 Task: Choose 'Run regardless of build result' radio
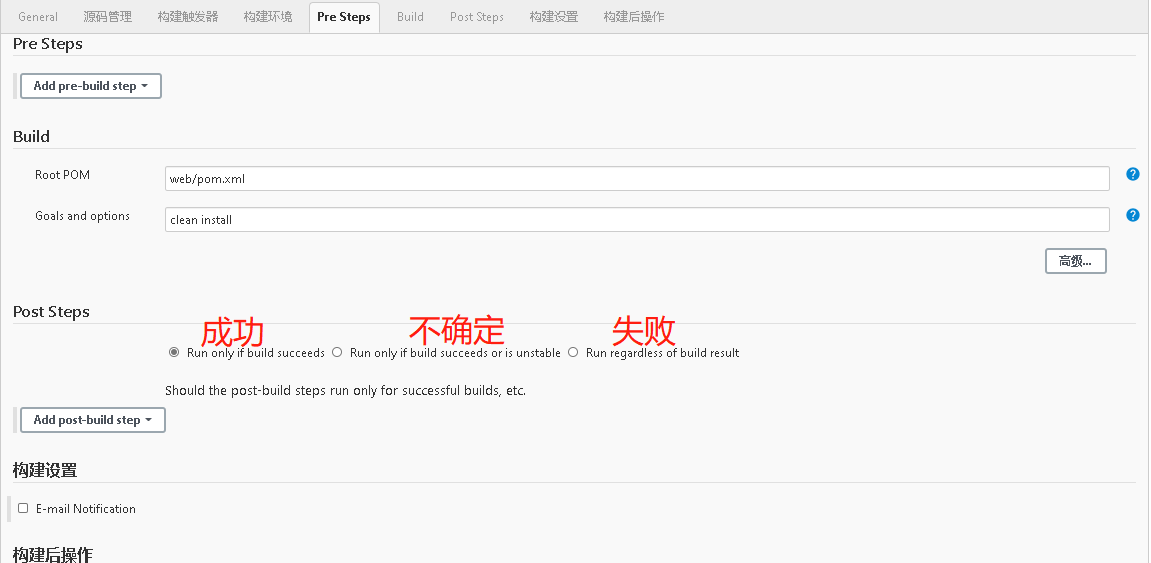click(573, 353)
